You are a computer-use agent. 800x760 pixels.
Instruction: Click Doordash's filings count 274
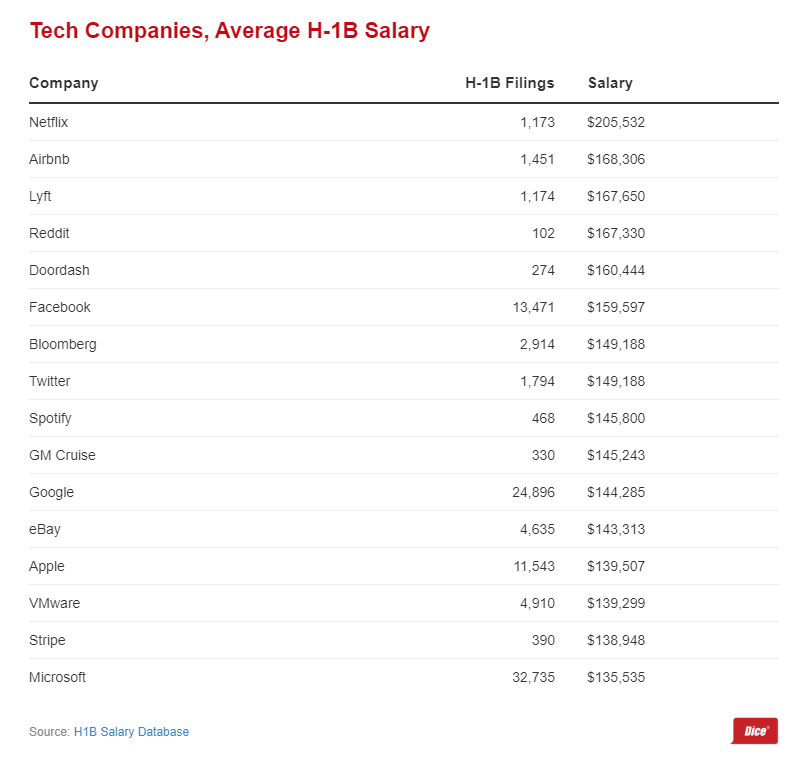543,270
